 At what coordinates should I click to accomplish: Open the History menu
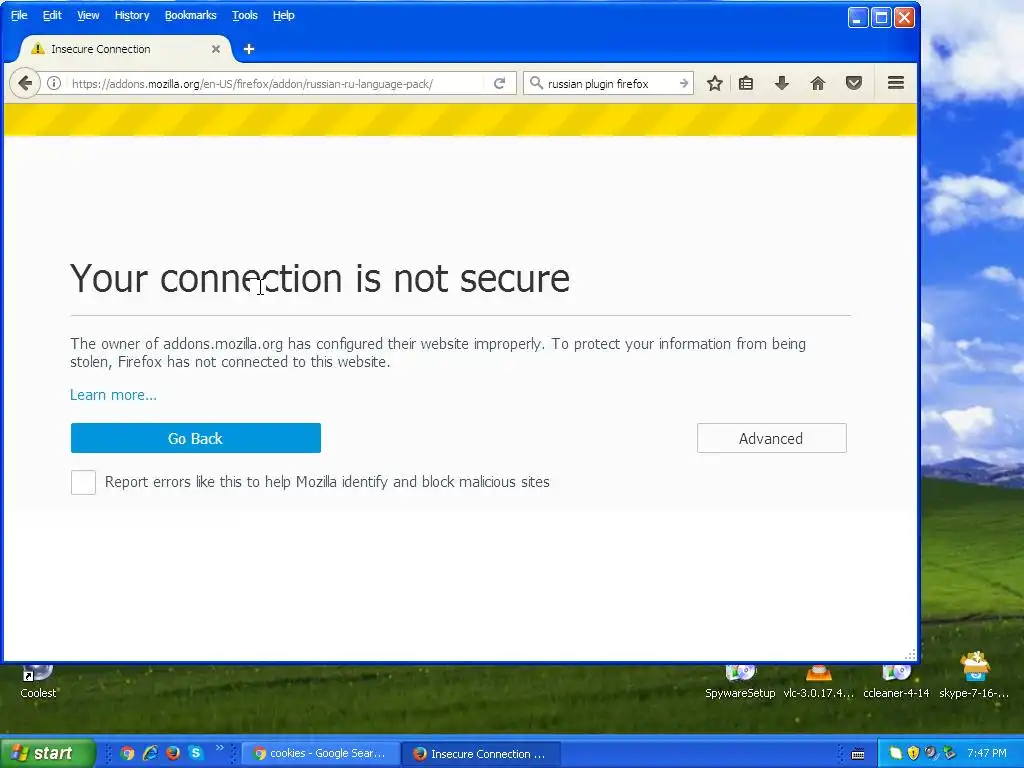coord(132,15)
